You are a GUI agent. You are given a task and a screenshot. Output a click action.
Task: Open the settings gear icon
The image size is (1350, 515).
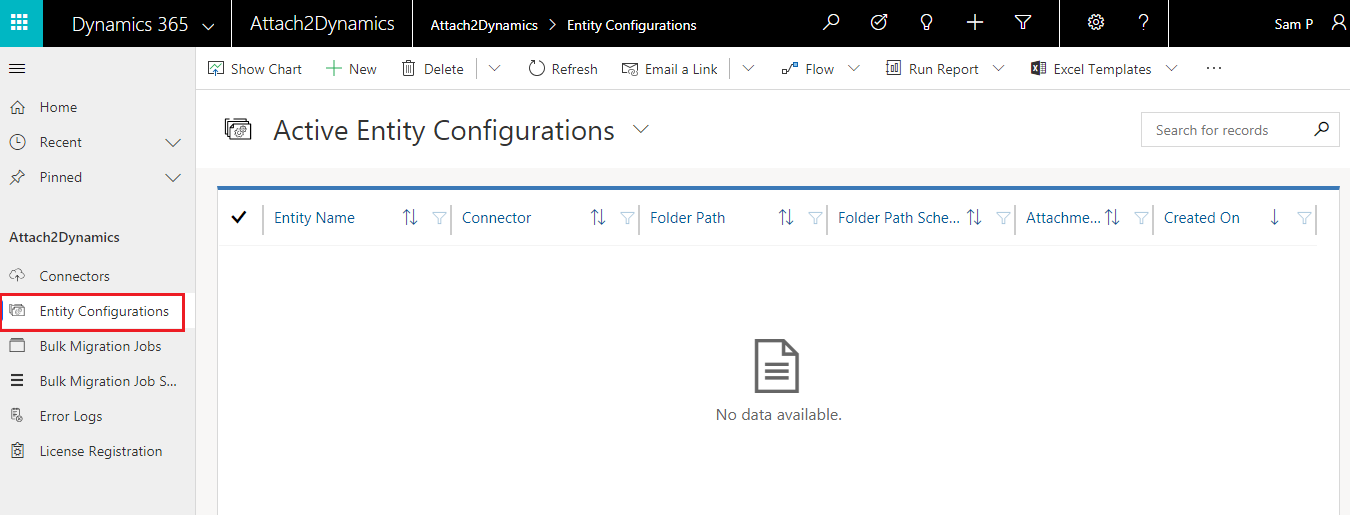pyautogui.click(x=1096, y=23)
